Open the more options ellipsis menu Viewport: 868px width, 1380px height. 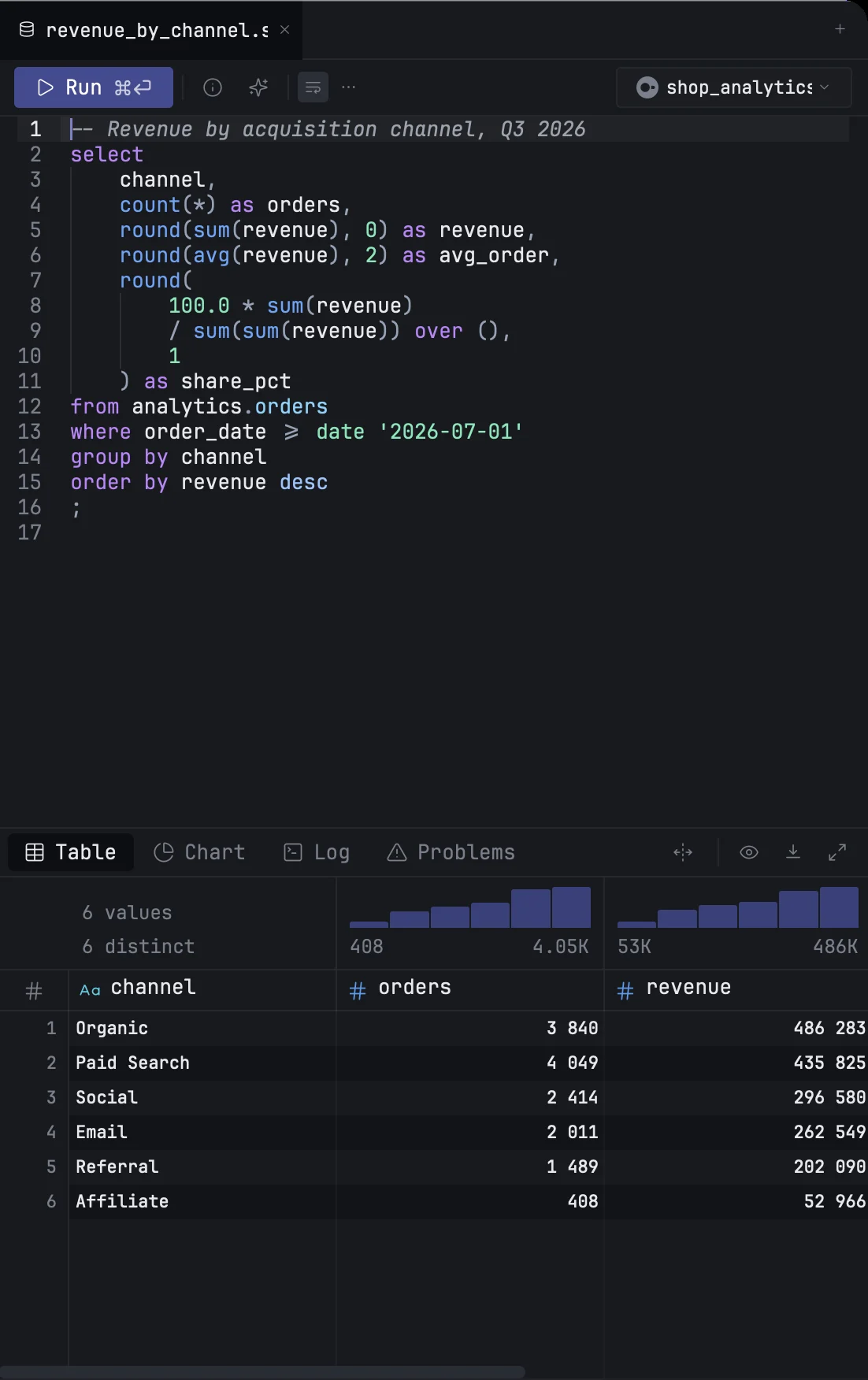[x=349, y=87]
